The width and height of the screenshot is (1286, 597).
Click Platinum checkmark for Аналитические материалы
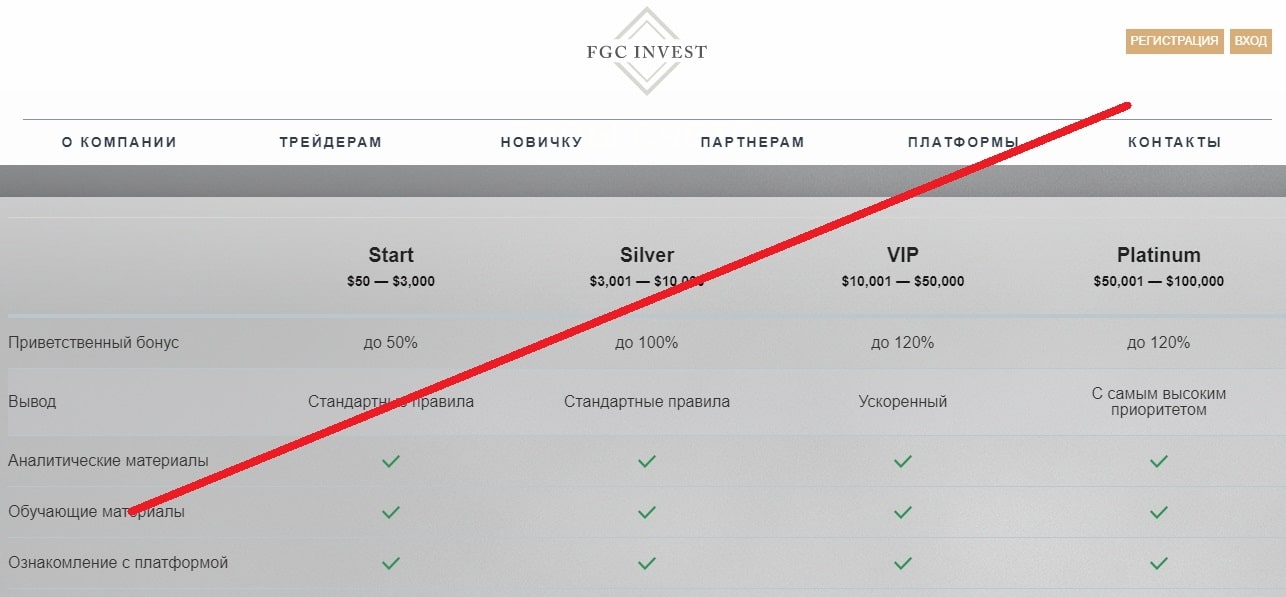pyautogui.click(x=1159, y=461)
